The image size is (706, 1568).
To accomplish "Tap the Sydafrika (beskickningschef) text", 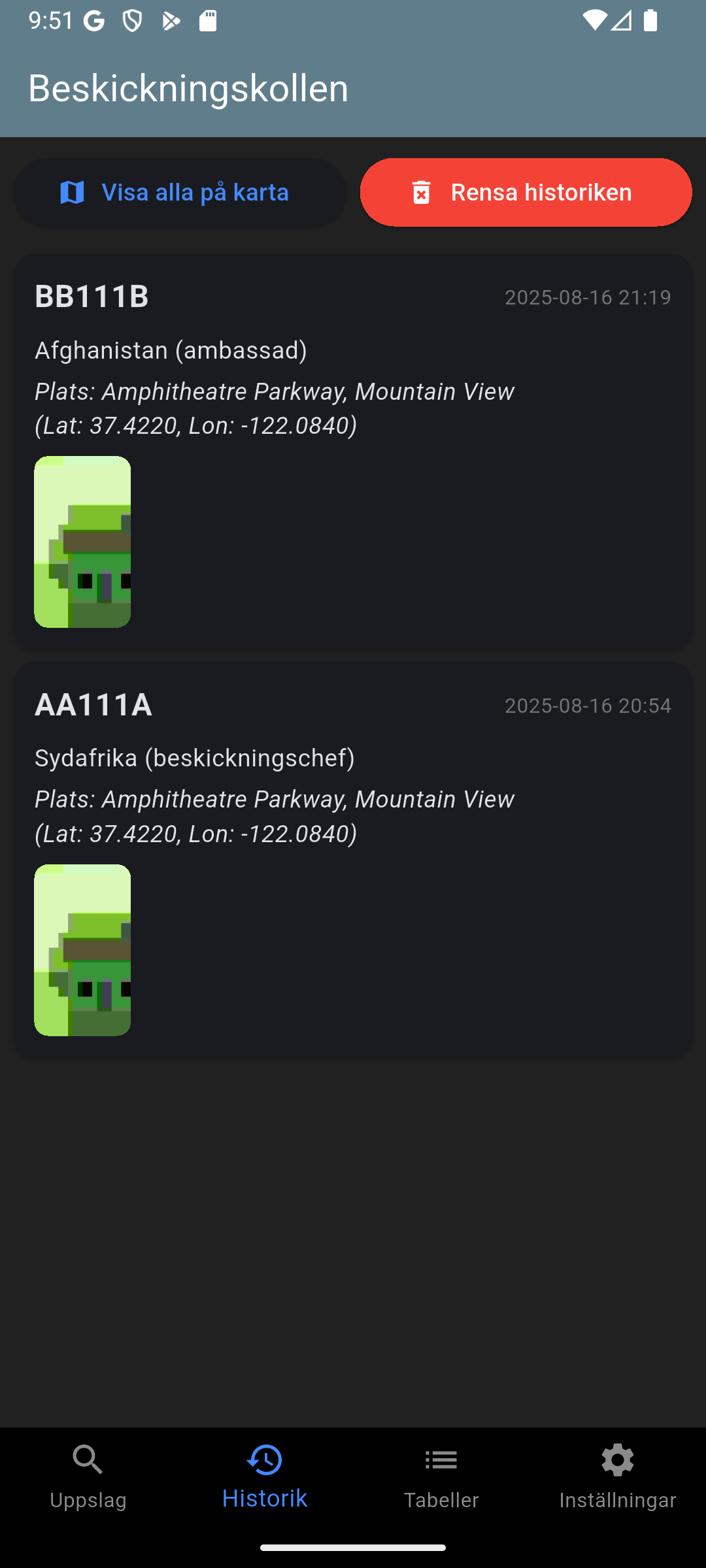I will point(195,759).
